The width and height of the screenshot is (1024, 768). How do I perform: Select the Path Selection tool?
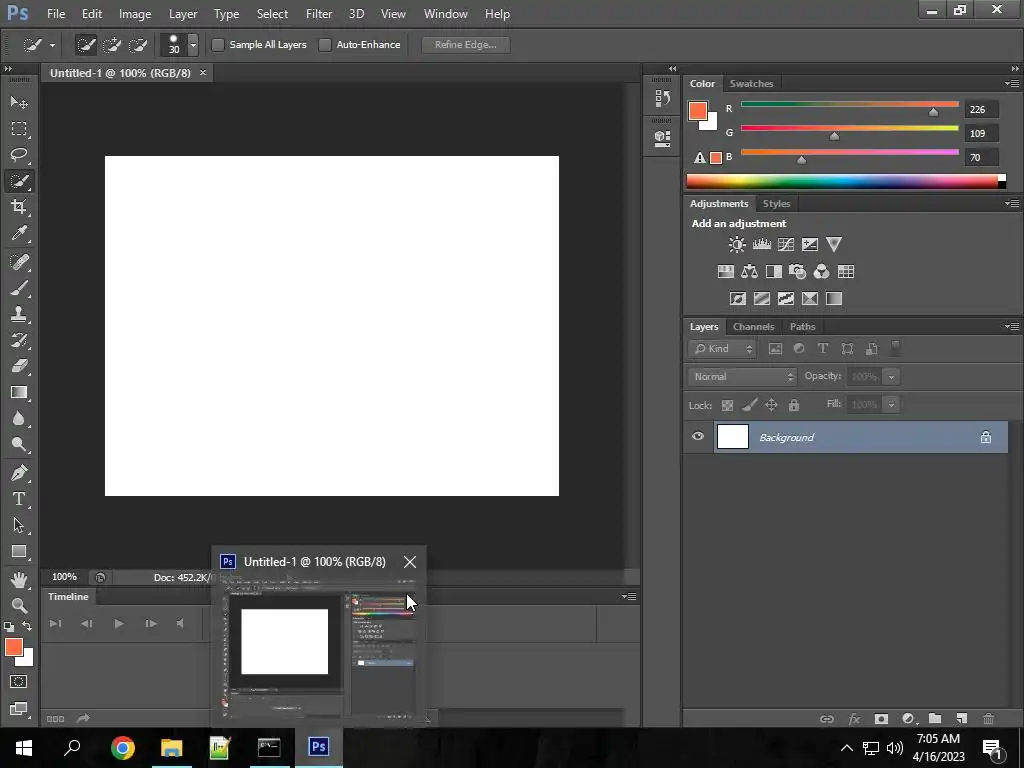click(x=19, y=525)
